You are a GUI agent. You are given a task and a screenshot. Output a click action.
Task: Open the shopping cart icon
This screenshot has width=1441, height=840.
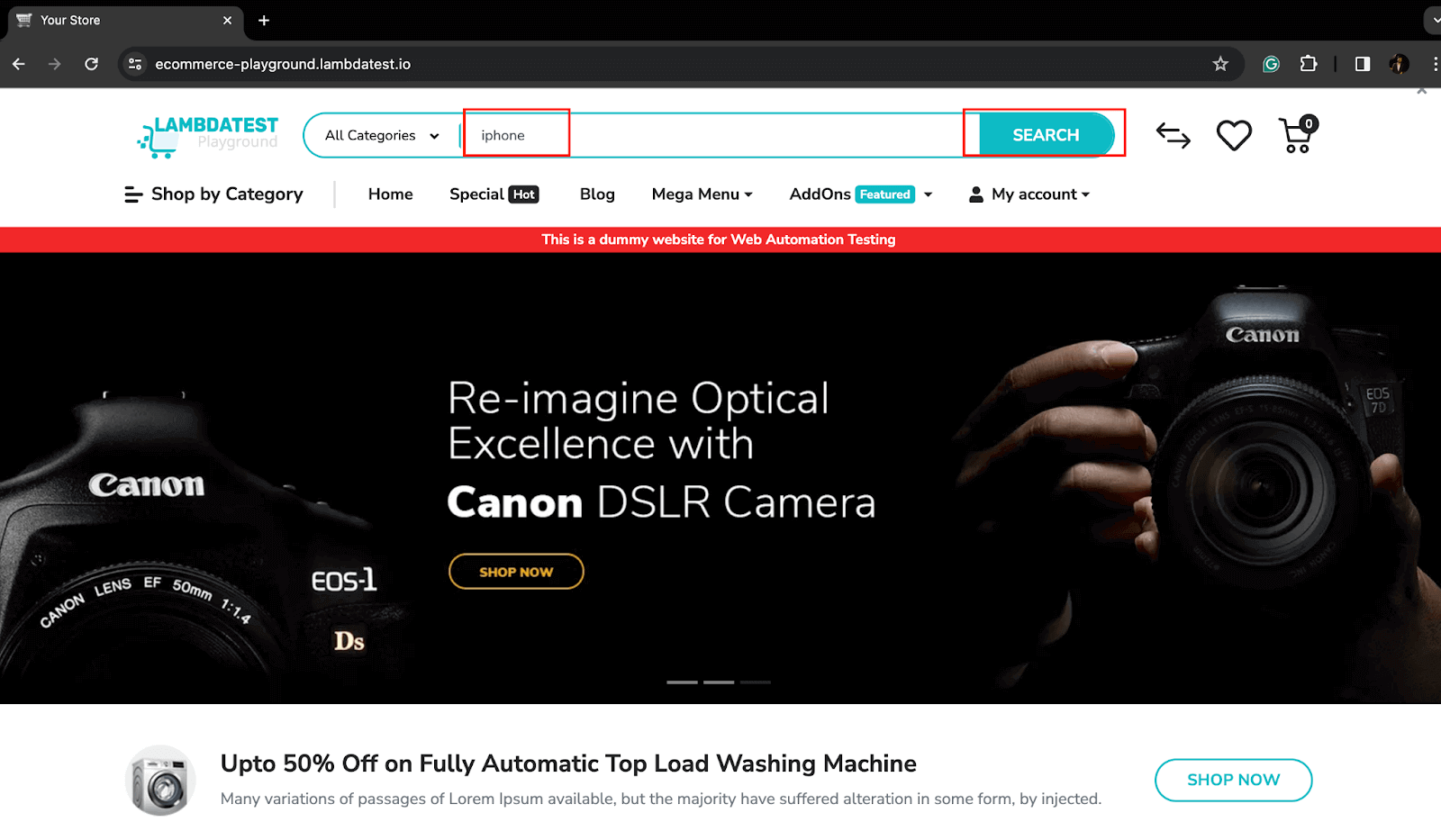pos(1296,136)
